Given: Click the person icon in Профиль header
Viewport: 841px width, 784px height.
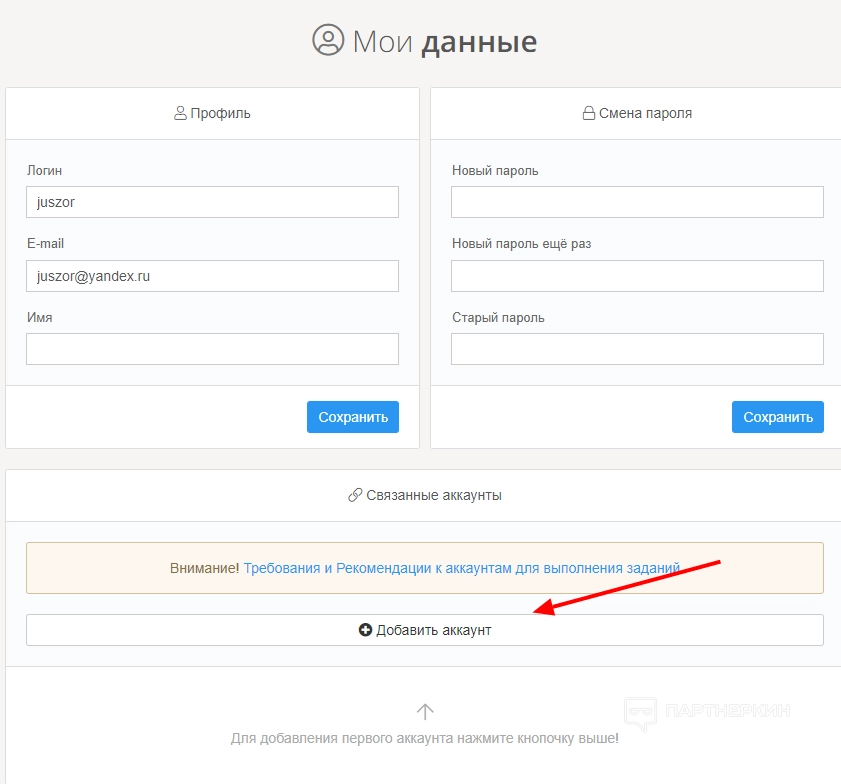Looking at the screenshot, I should point(181,114).
